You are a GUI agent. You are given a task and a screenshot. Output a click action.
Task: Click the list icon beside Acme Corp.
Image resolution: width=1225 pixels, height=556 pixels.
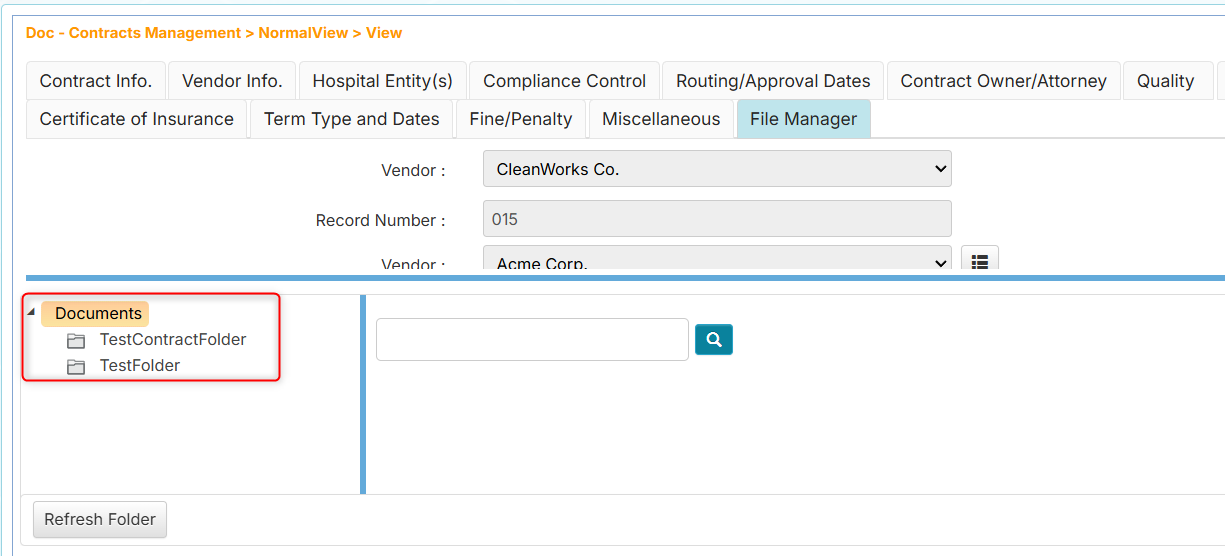click(x=980, y=260)
